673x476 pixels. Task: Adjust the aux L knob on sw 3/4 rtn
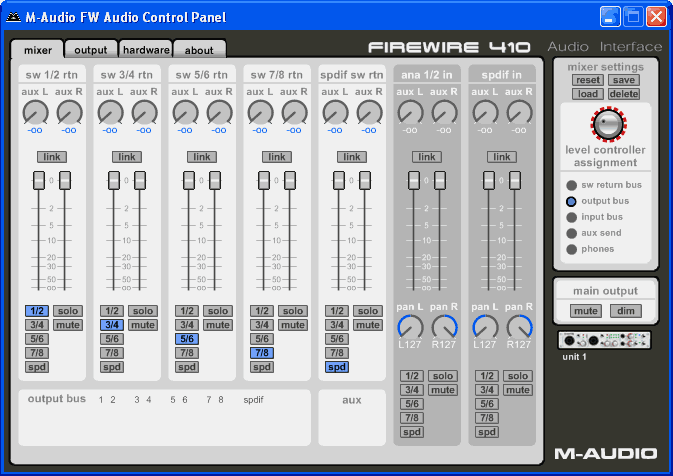click(x=110, y=112)
